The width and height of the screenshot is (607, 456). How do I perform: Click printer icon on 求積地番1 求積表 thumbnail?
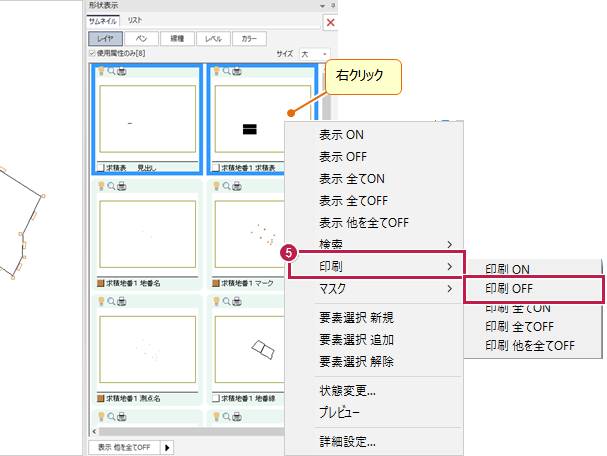[238, 72]
